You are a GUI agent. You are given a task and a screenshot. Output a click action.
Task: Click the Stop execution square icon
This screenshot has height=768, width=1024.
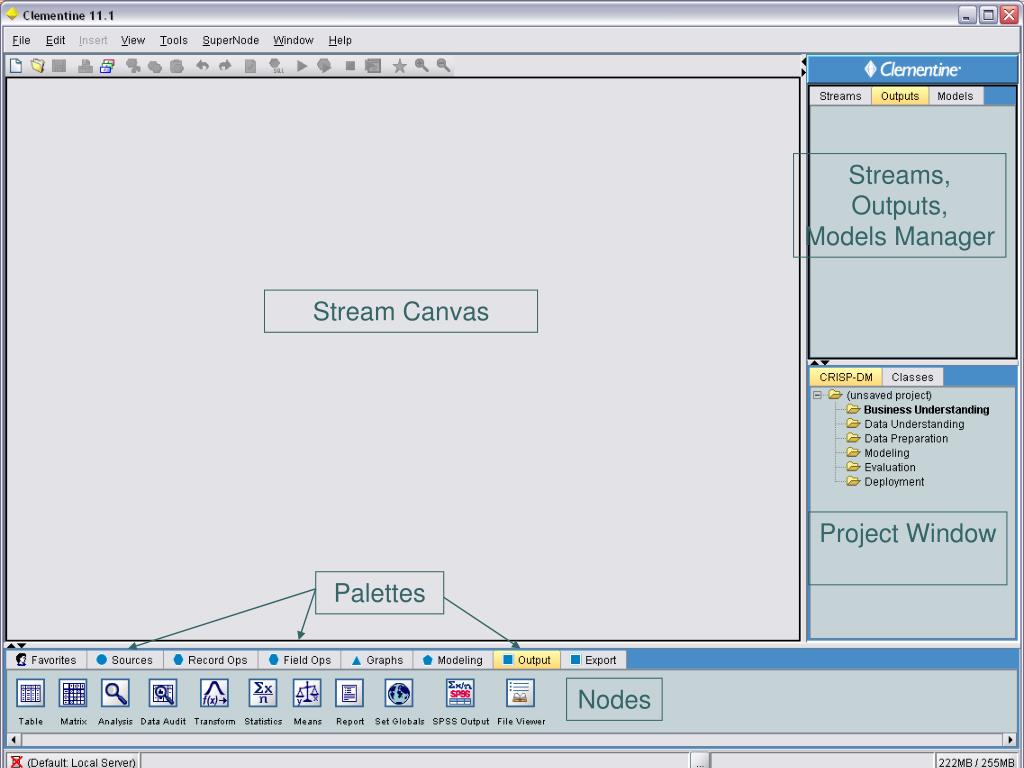coord(350,65)
